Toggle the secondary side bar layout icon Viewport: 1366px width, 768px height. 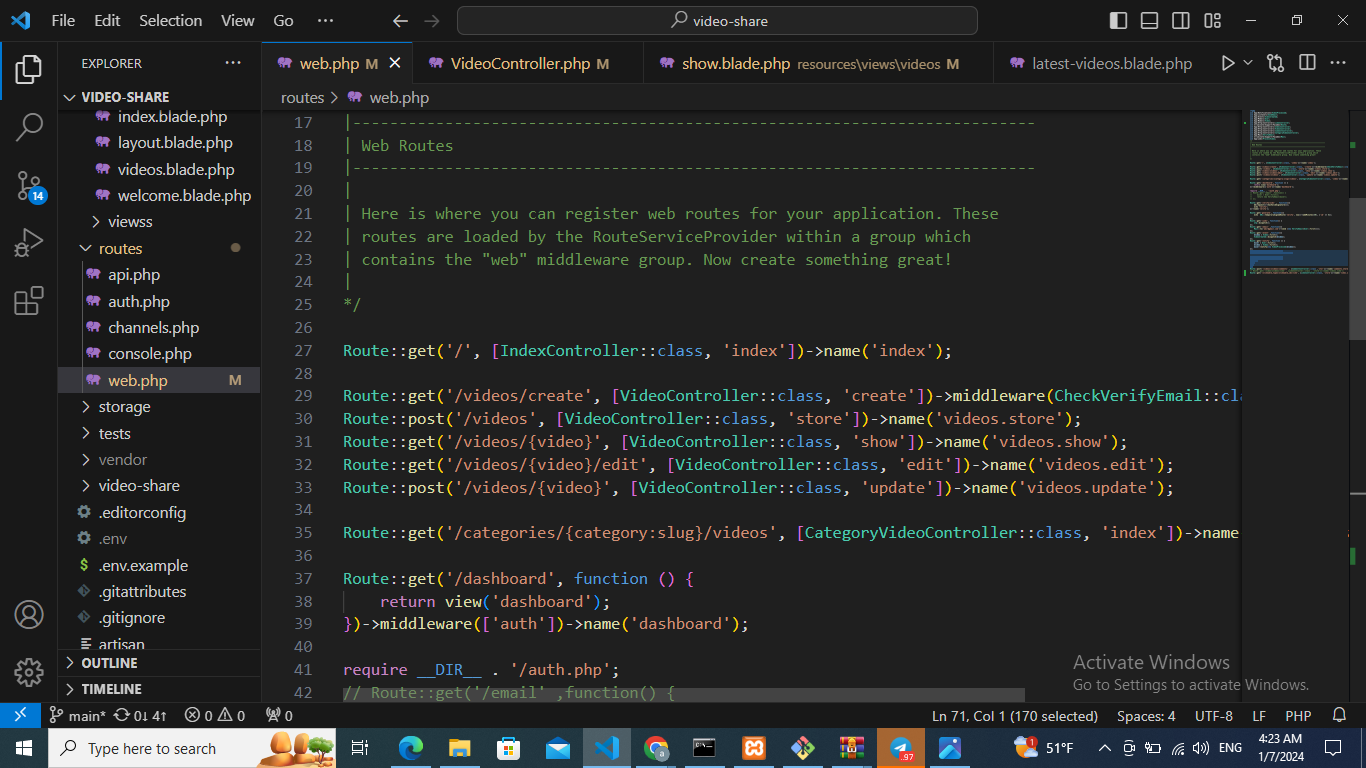[1181, 20]
